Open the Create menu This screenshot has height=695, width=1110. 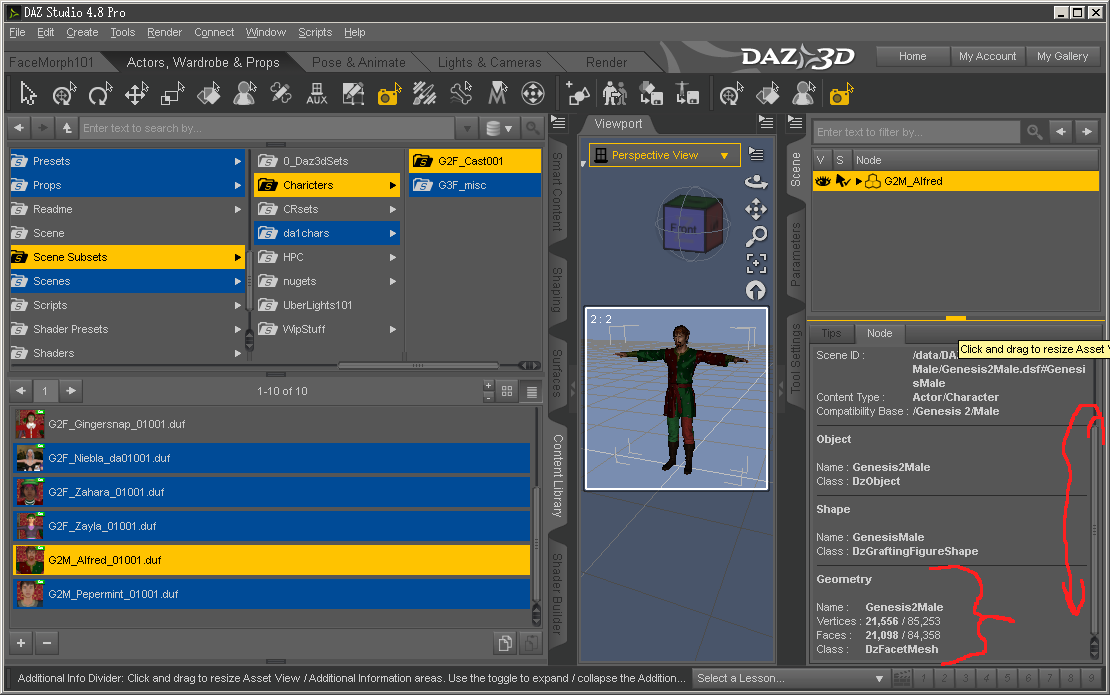[82, 33]
